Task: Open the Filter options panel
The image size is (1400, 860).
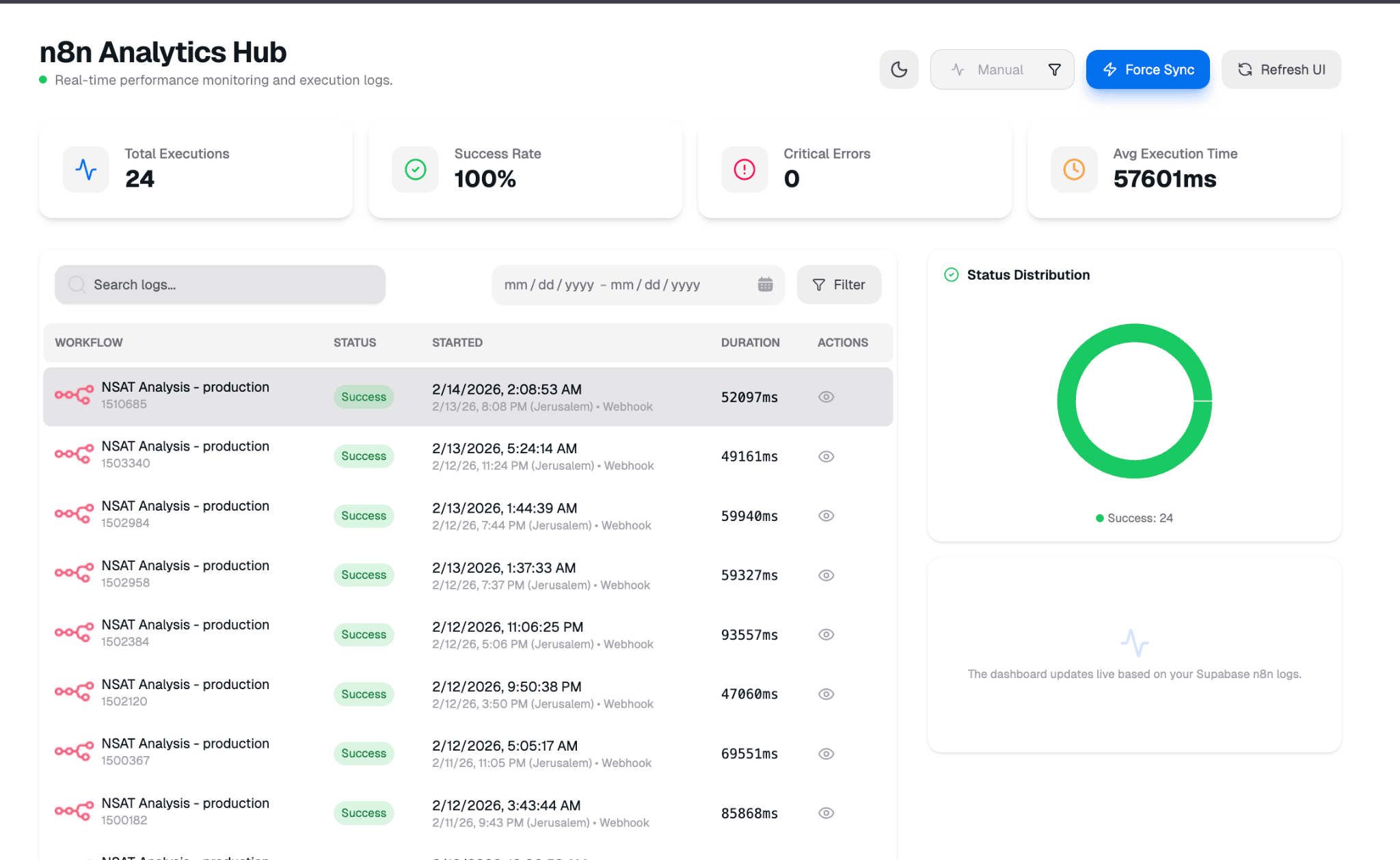Action: point(839,284)
